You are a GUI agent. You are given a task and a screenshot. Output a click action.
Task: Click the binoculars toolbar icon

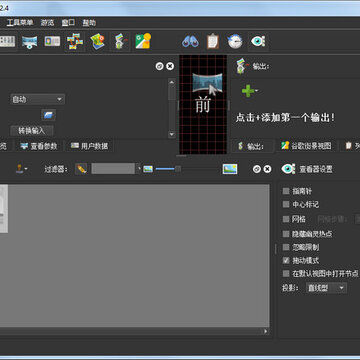tap(190, 42)
